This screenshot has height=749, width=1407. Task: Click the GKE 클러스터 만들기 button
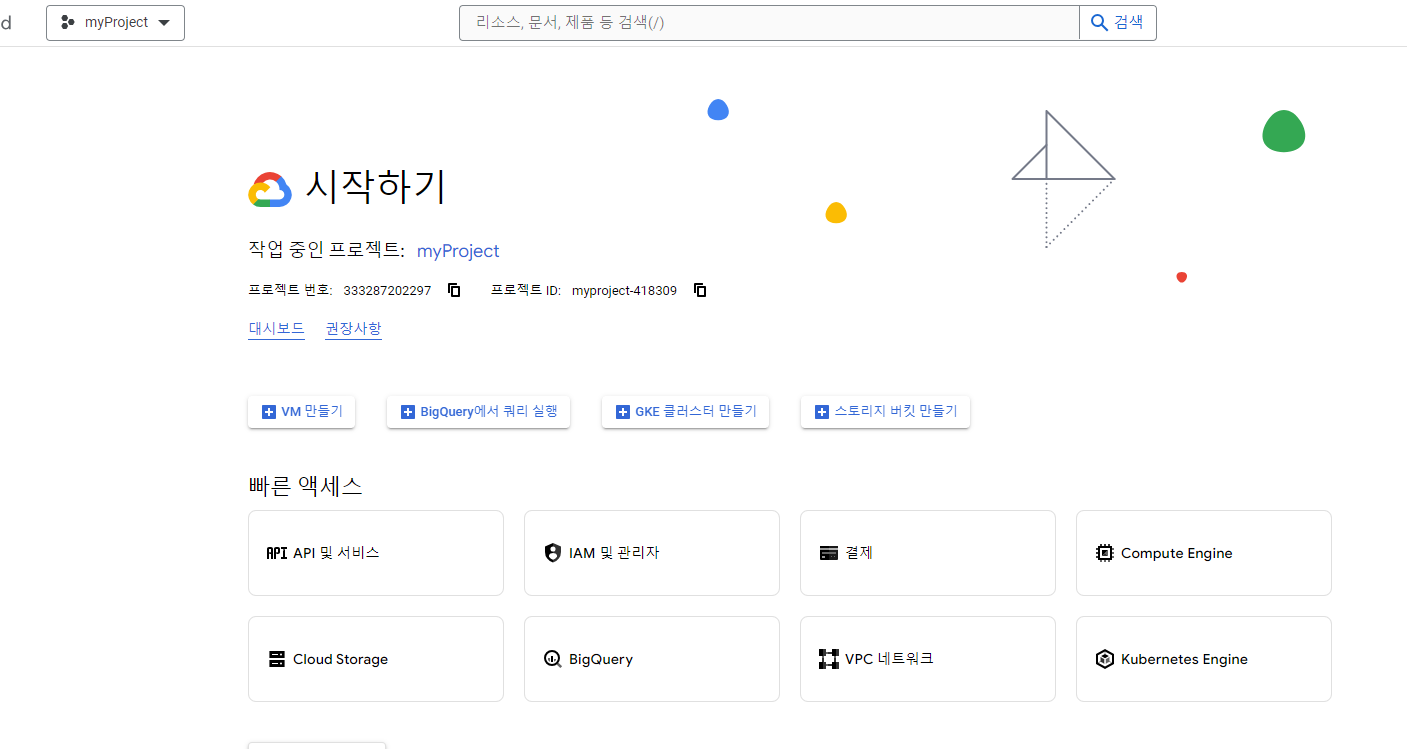coord(685,411)
